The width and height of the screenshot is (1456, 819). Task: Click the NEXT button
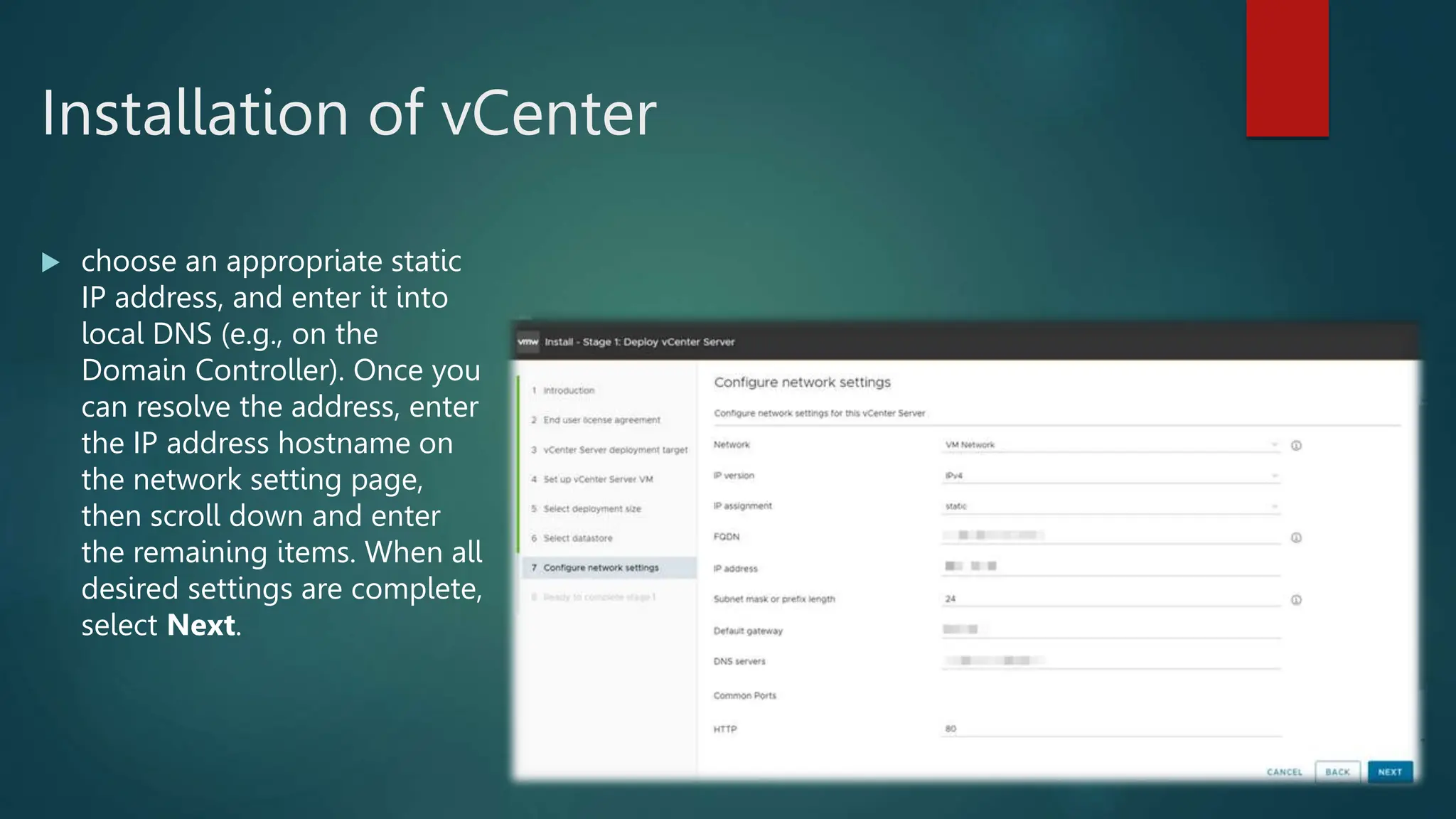point(1390,772)
